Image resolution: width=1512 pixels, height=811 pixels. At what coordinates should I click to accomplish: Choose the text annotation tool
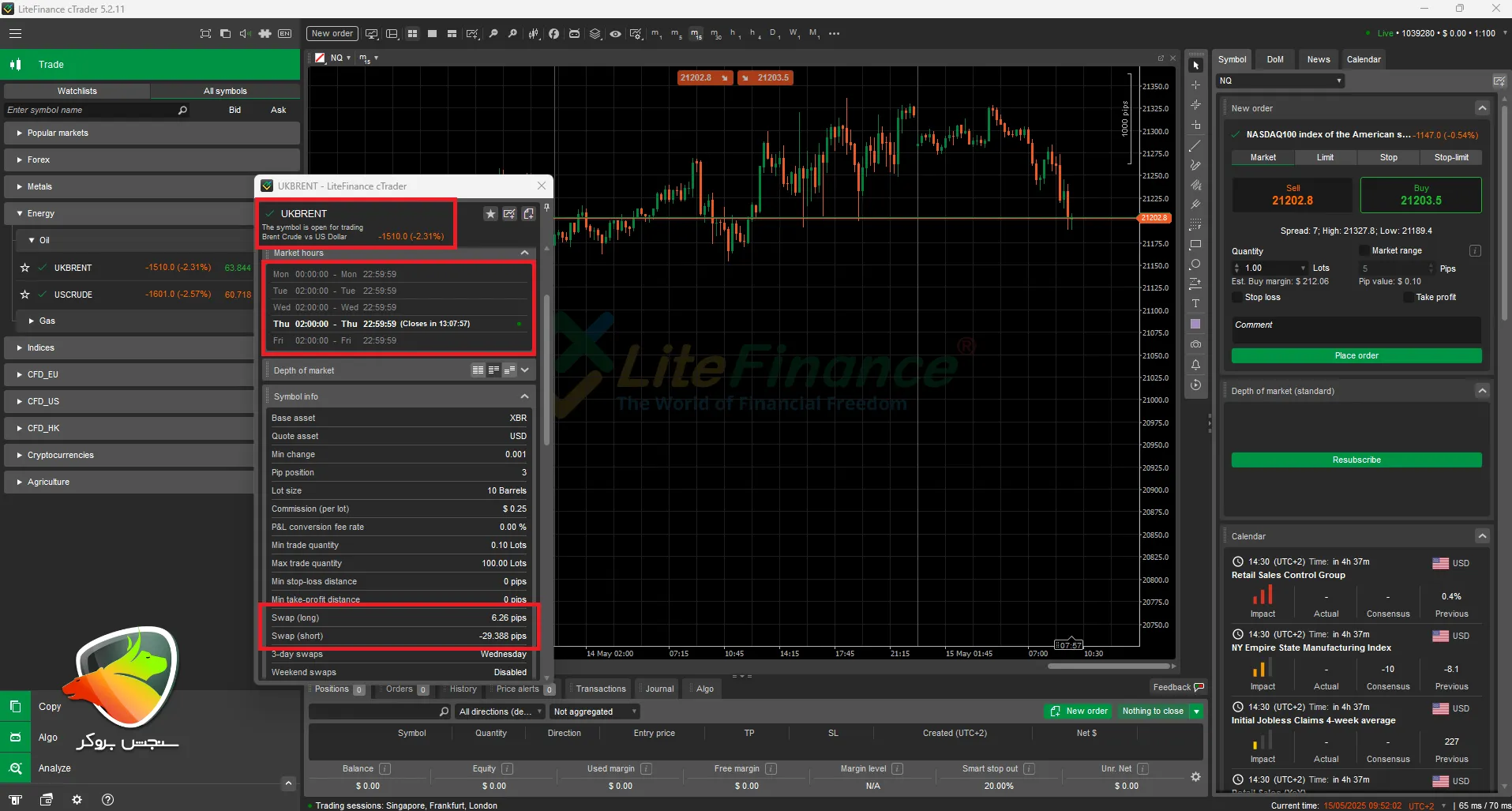click(1195, 303)
